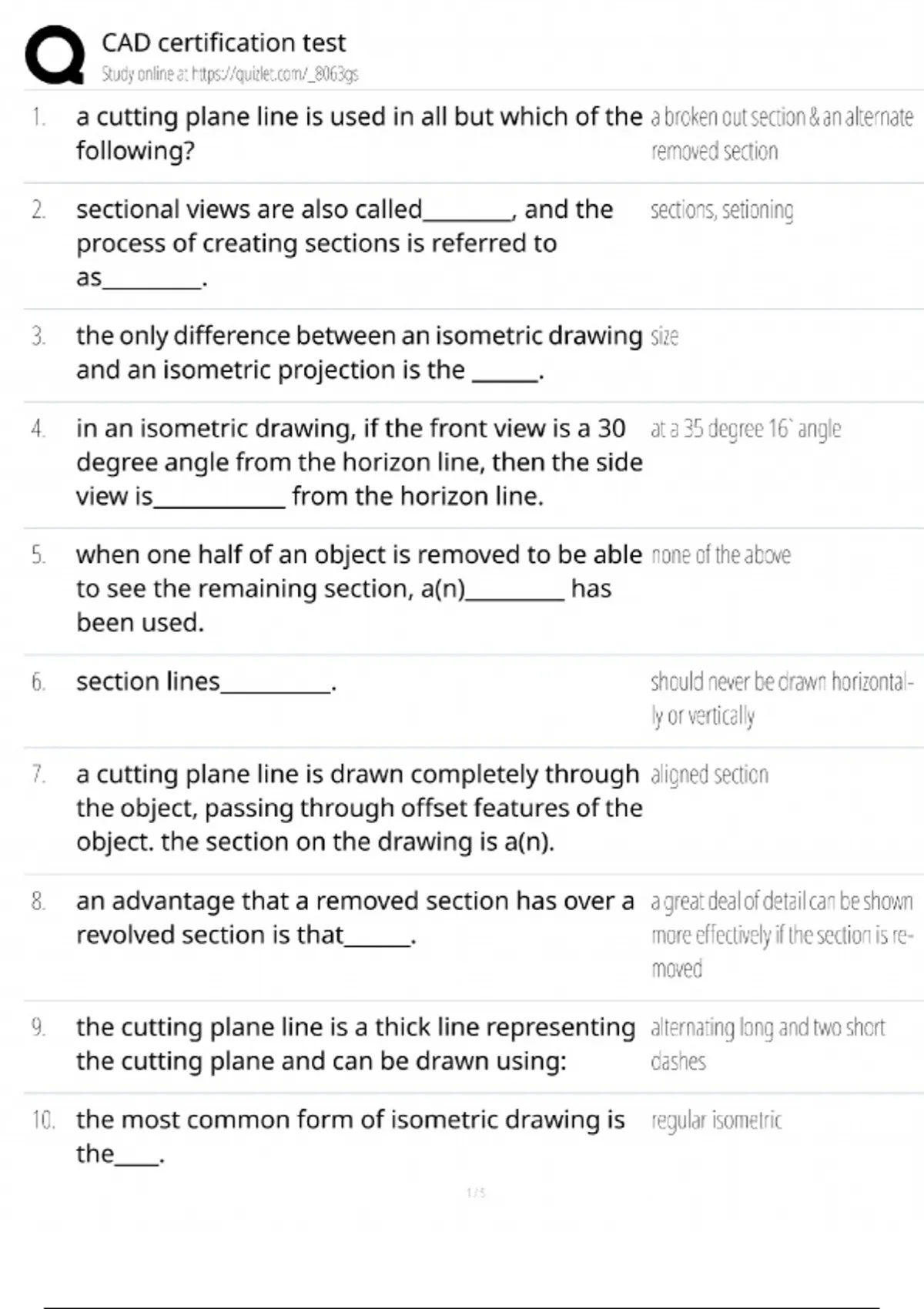
Task: Click the Quizlet Q logo
Action: coord(55,55)
